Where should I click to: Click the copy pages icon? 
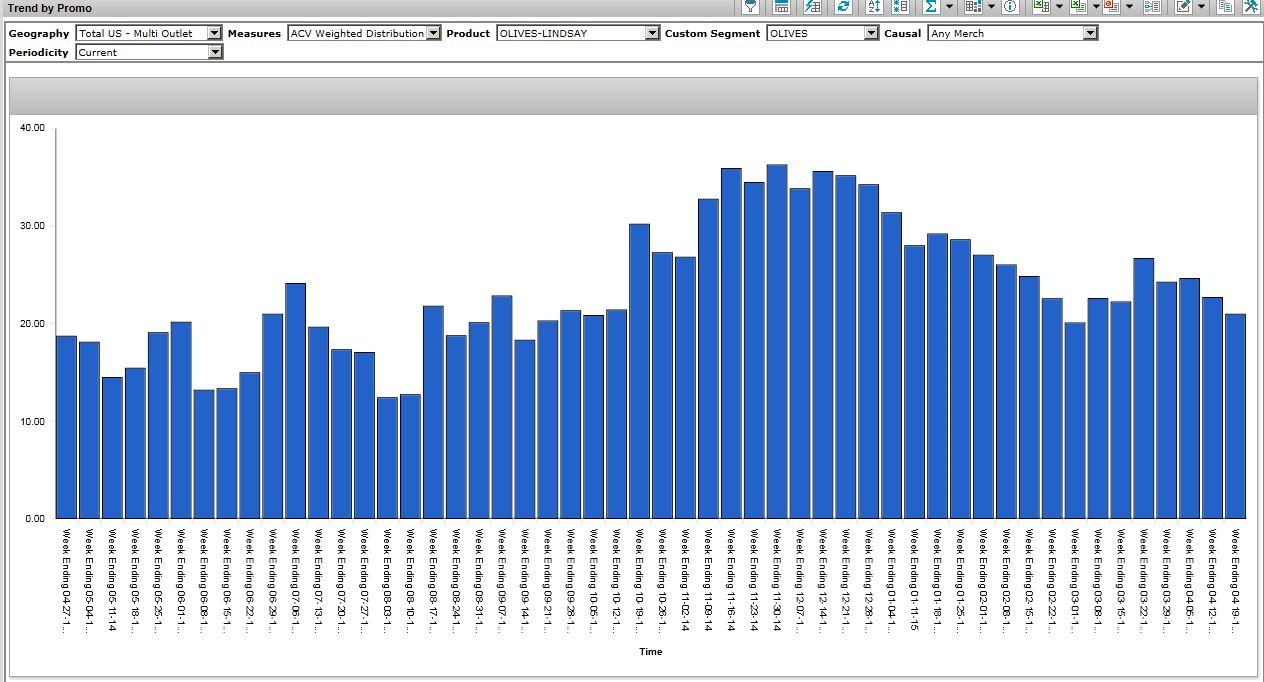pos(1226,7)
